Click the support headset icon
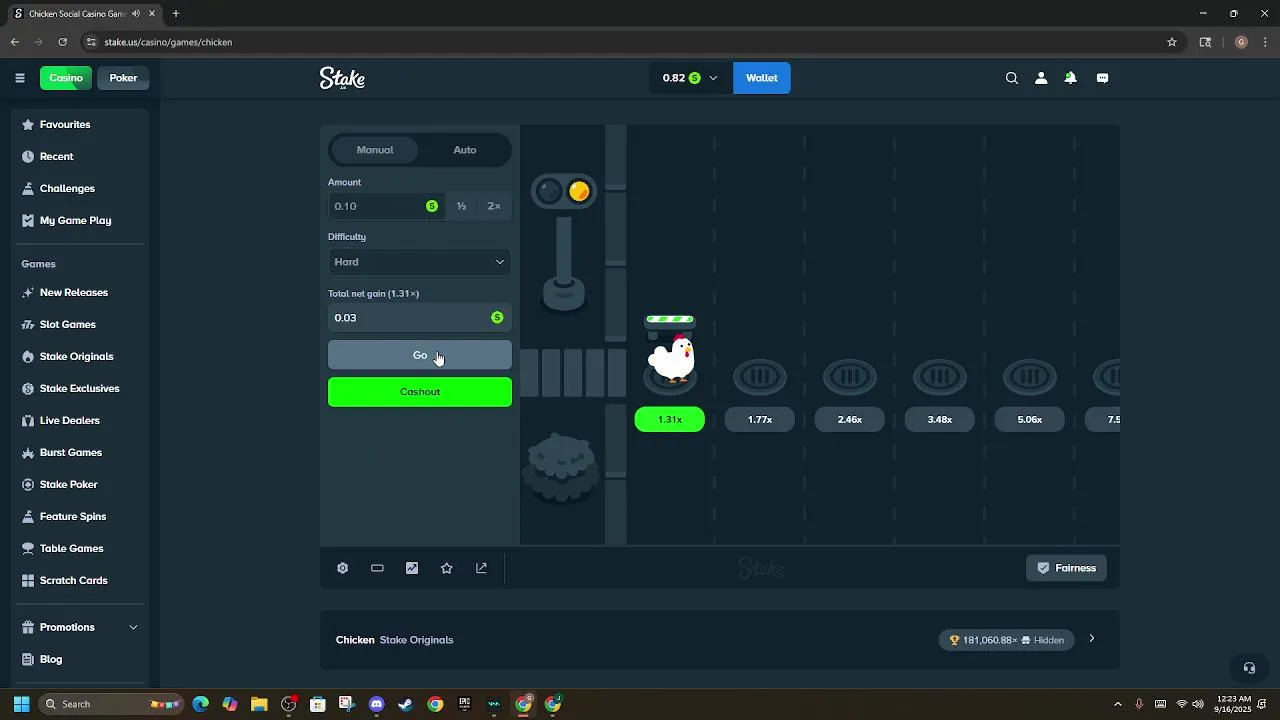The image size is (1280, 720). [x=1249, y=668]
